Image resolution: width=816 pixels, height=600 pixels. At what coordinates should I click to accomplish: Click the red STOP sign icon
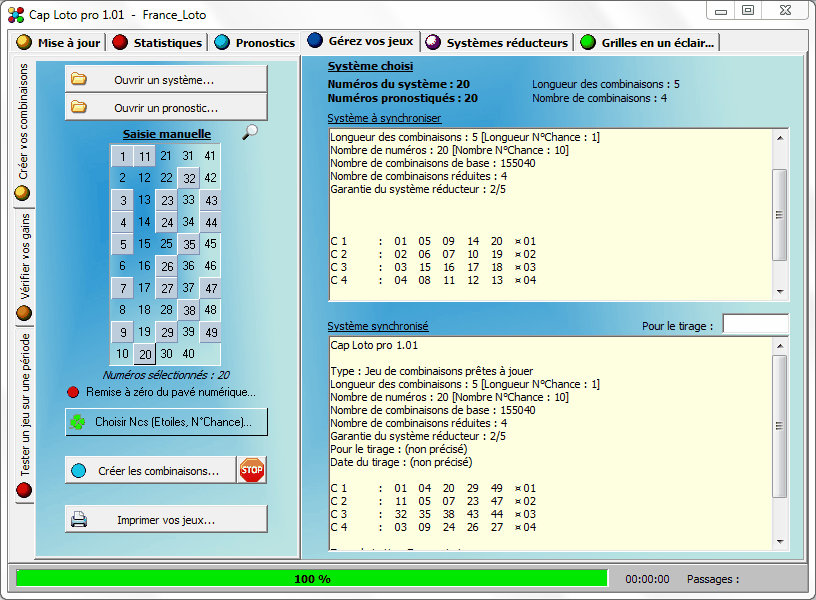point(252,470)
